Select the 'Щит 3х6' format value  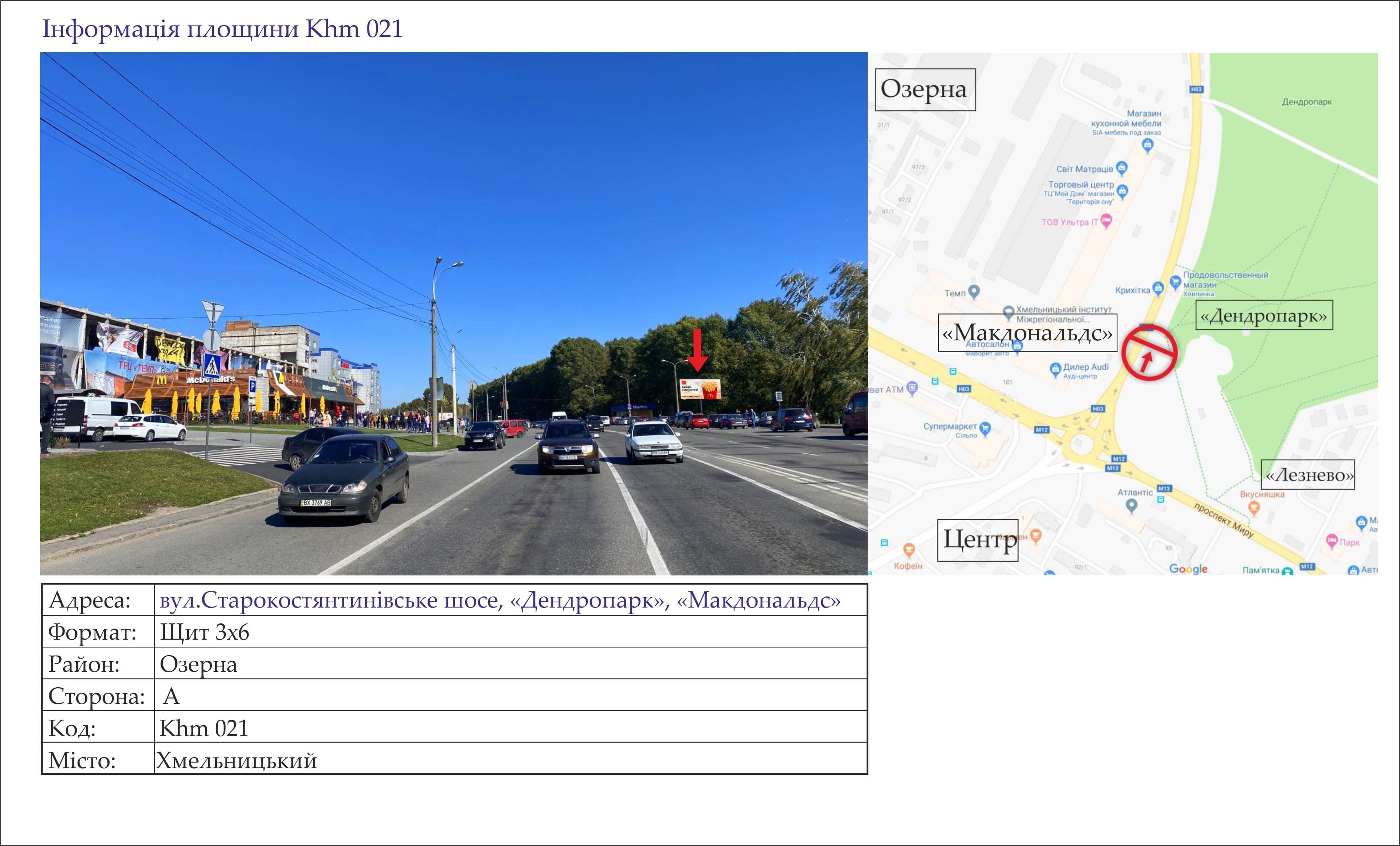(204, 632)
